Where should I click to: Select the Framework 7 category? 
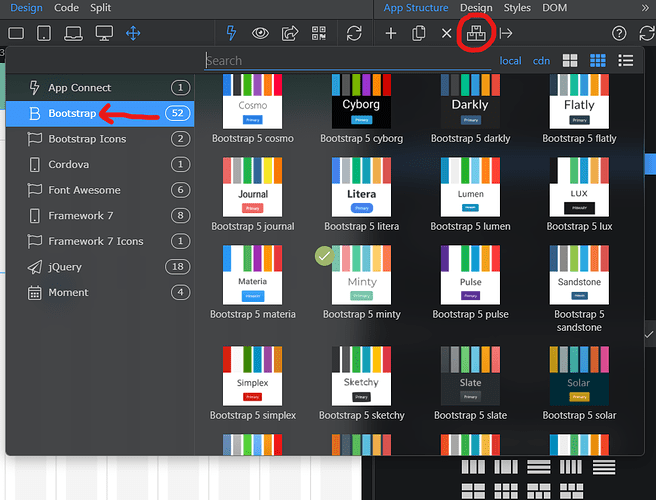[x=100, y=215]
